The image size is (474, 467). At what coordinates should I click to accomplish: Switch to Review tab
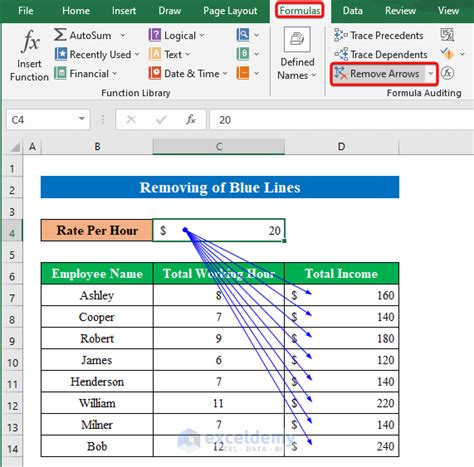[400, 11]
